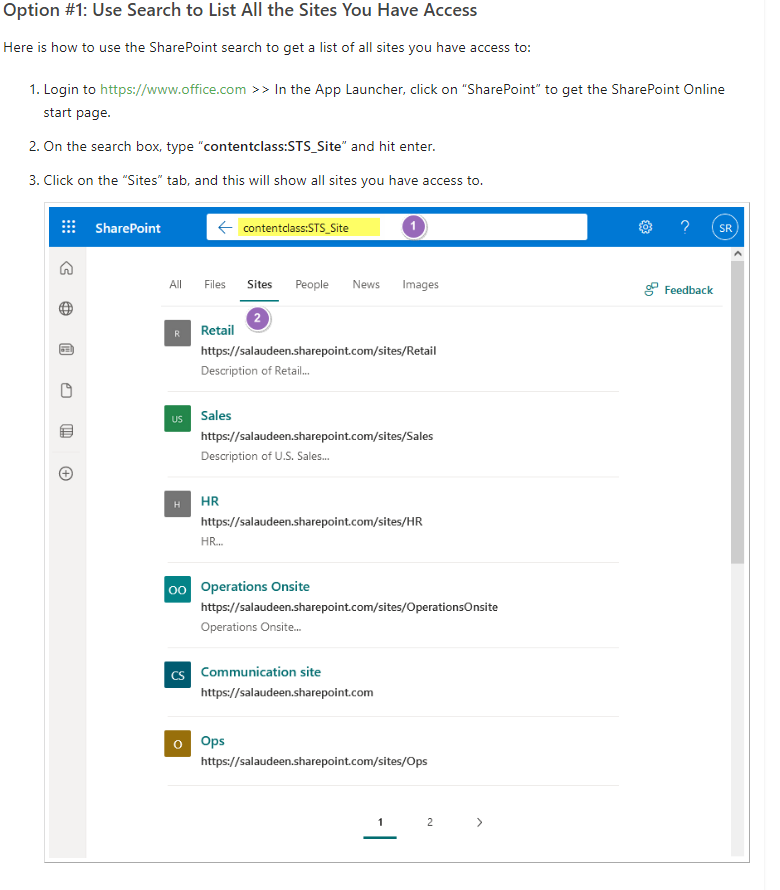Click the Feedback link text
The image size is (780, 890).
(689, 290)
